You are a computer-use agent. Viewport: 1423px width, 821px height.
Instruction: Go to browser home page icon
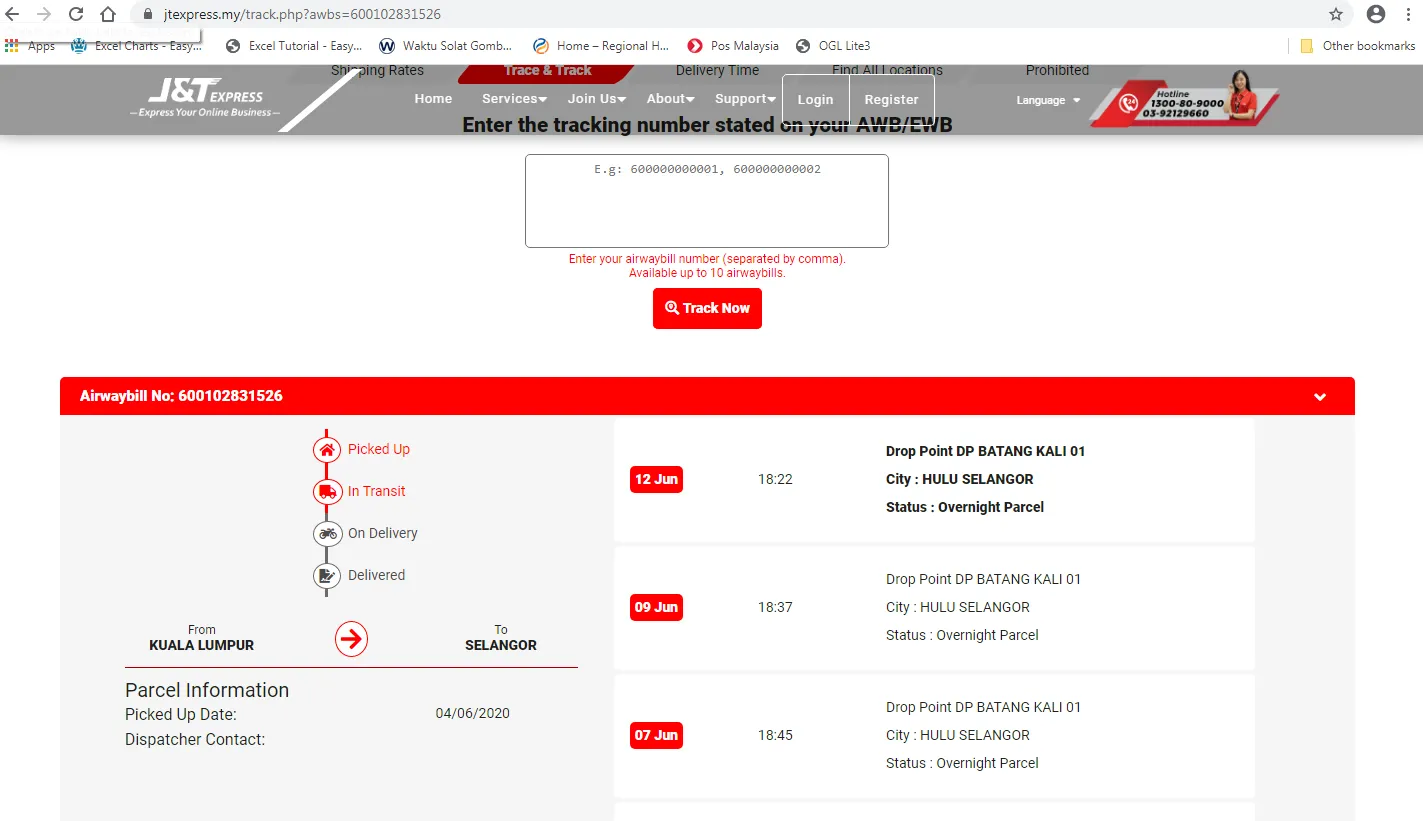click(x=108, y=14)
